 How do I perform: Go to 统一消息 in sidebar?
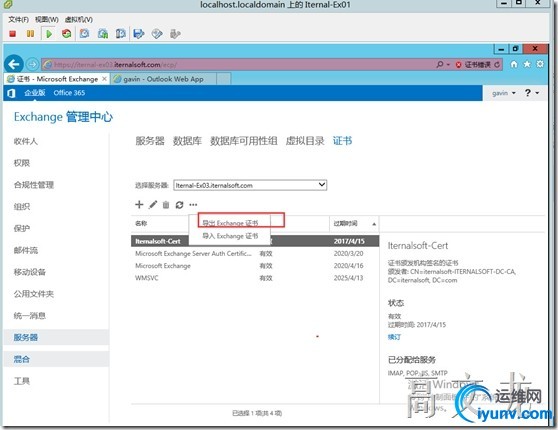[x=30, y=315]
